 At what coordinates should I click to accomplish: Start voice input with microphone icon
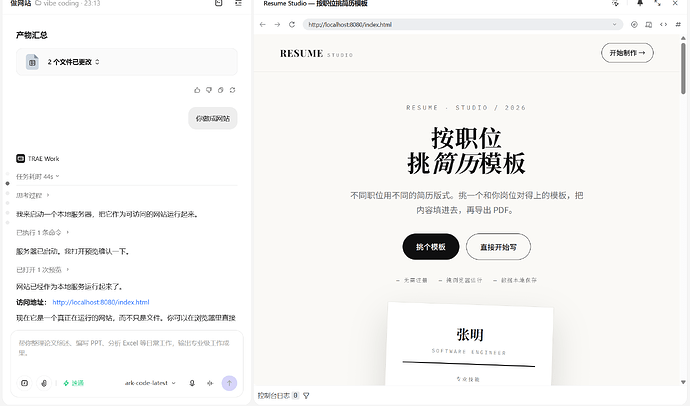point(192,383)
